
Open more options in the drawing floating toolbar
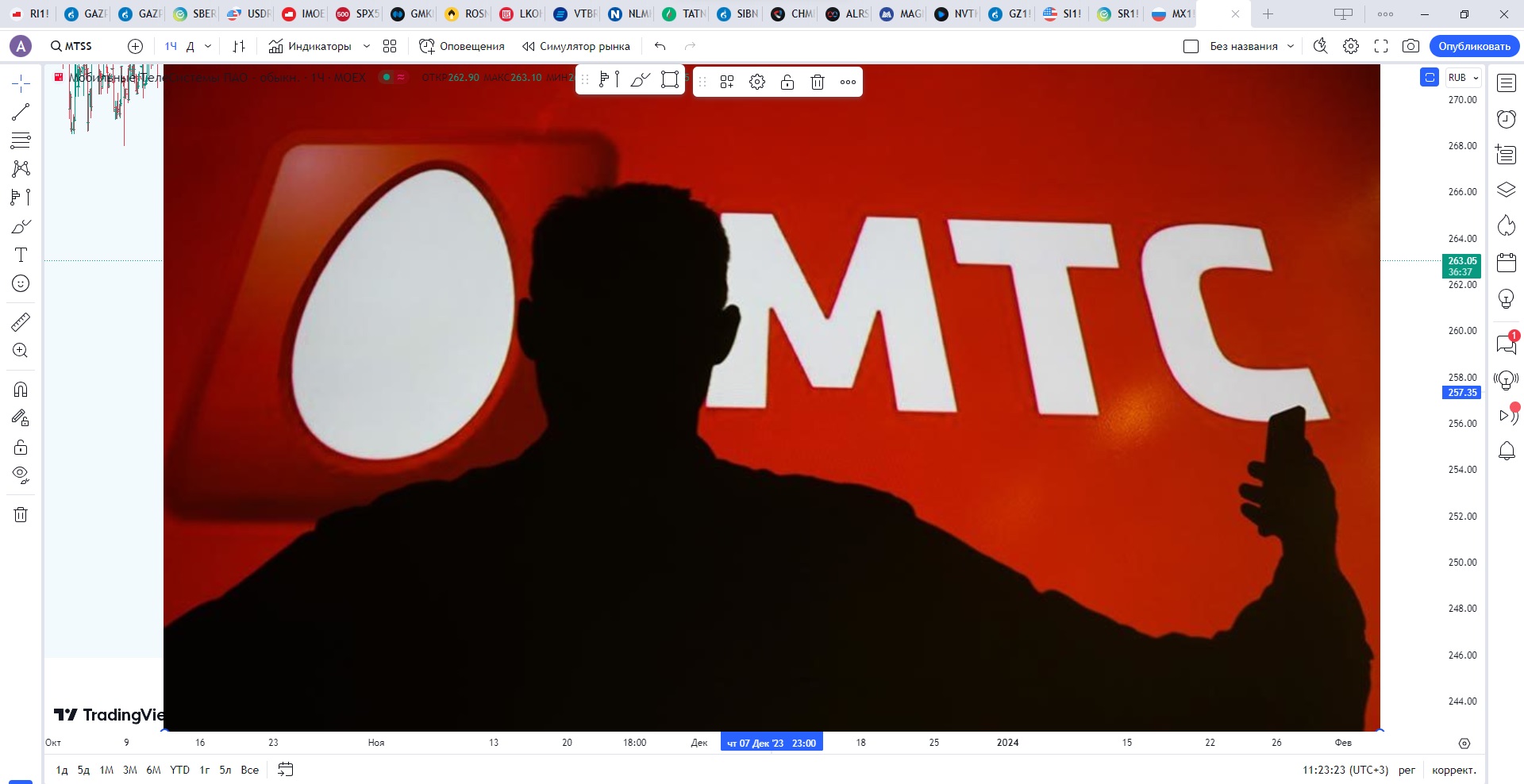tap(848, 82)
